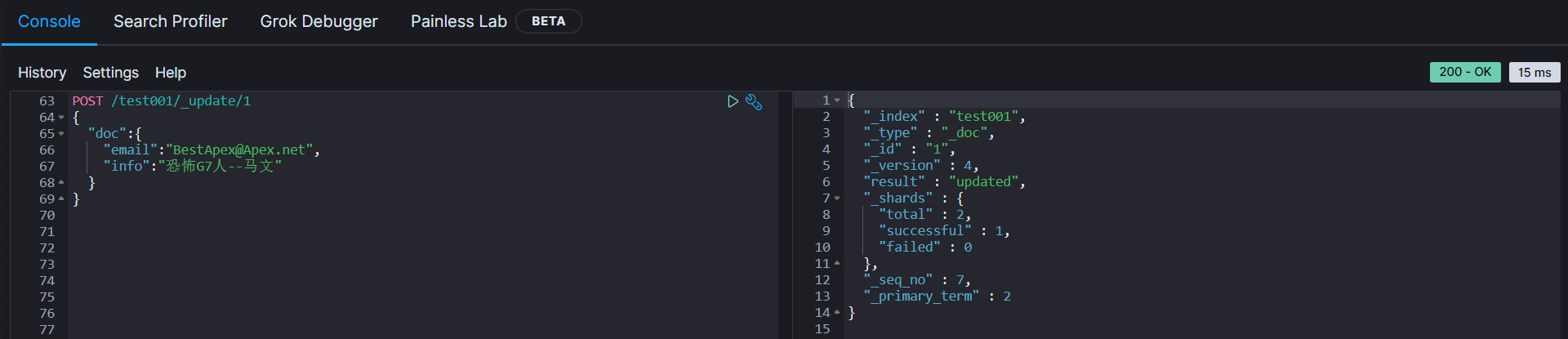
Task: Click the 200 - OK status badge
Action: tap(1464, 72)
